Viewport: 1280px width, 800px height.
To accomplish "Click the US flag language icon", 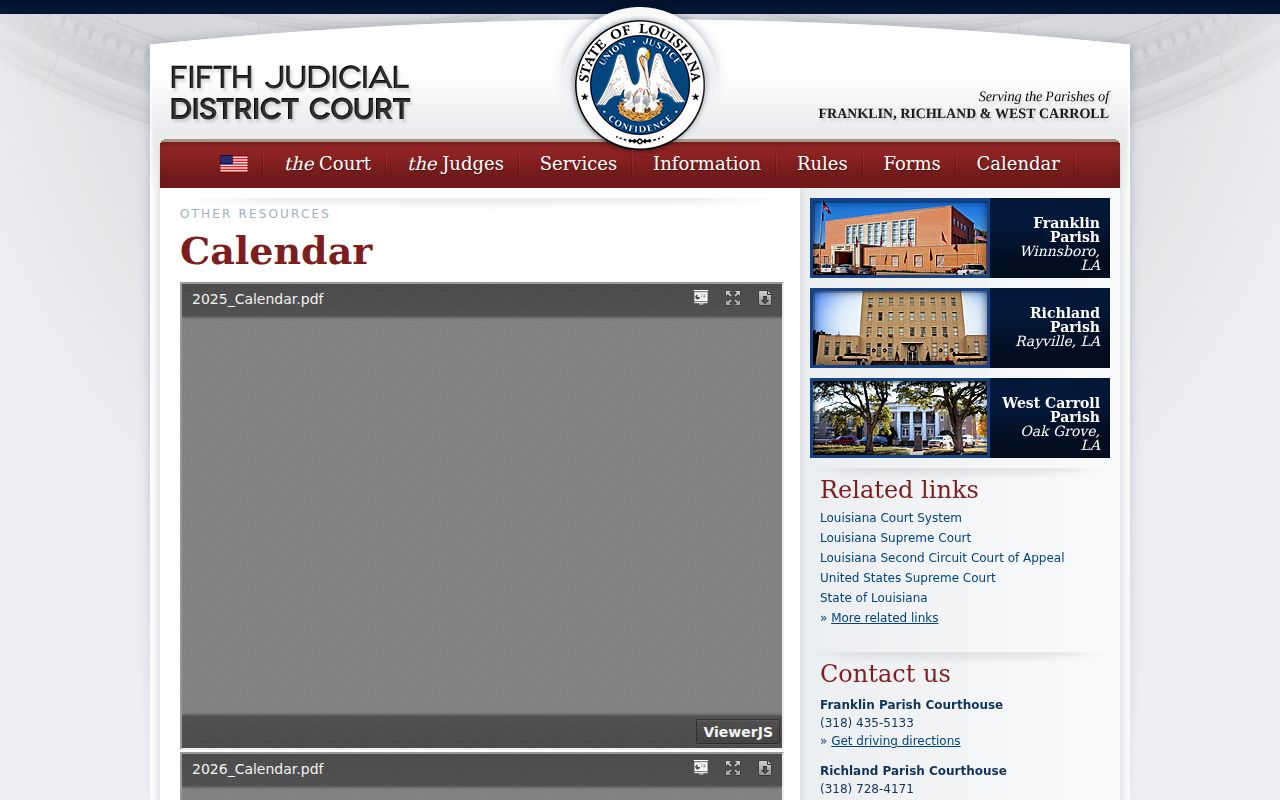I will pos(234,164).
